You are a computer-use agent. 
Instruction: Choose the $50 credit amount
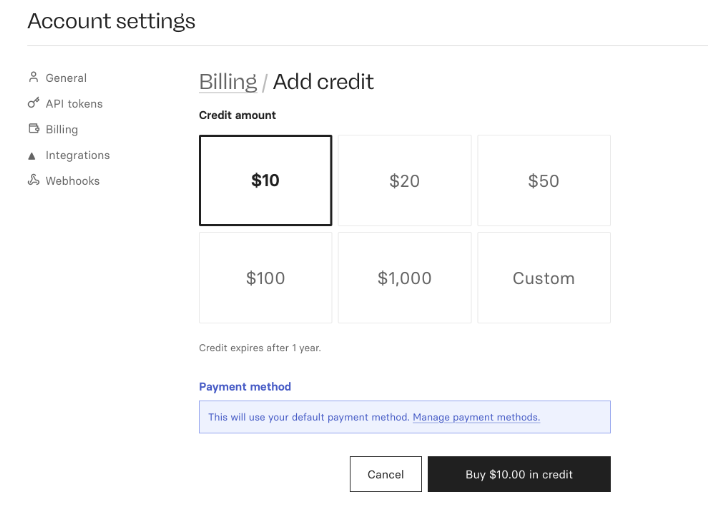pos(543,181)
